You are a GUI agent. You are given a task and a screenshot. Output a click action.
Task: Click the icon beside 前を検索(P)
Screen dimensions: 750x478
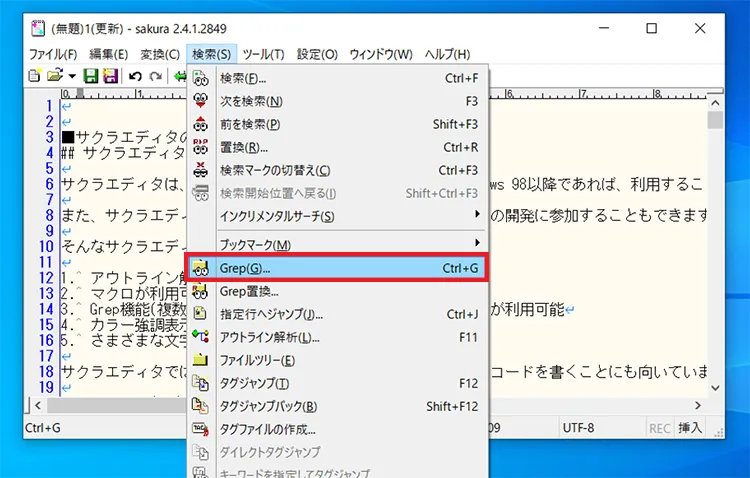pyautogui.click(x=200, y=124)
